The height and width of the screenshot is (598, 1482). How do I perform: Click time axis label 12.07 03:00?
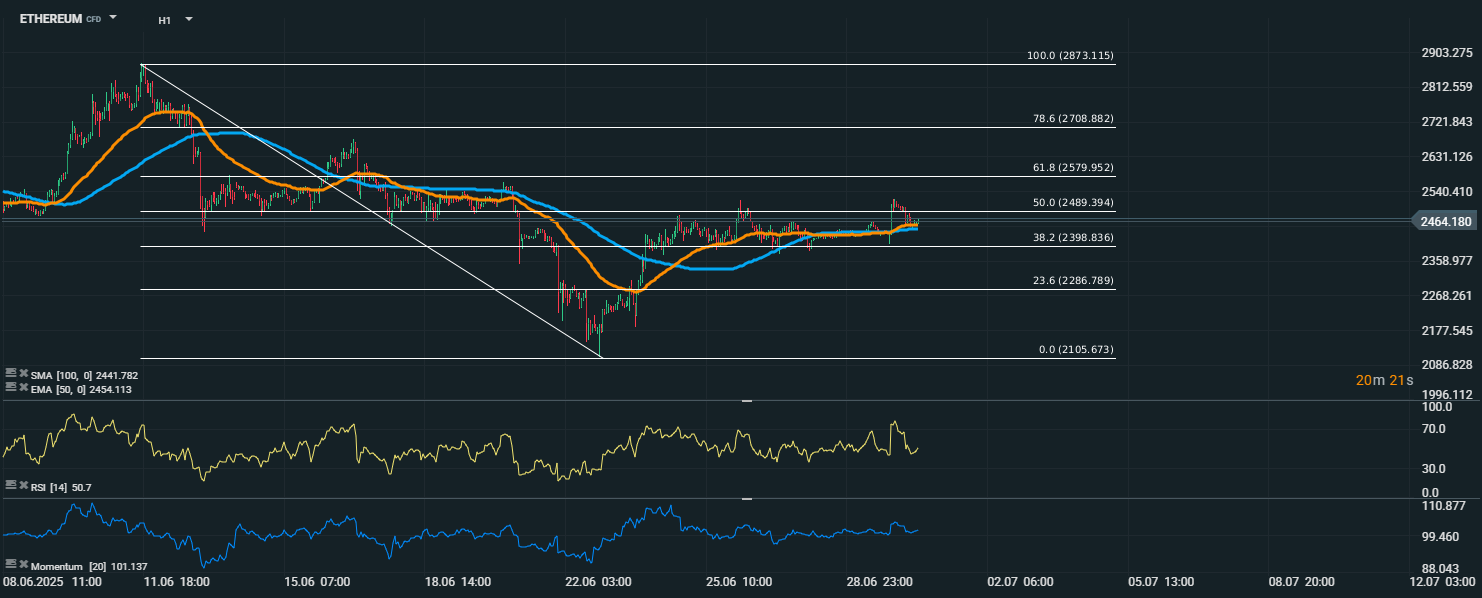1442,581
